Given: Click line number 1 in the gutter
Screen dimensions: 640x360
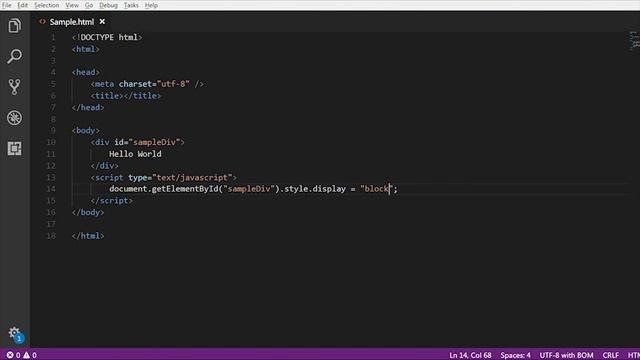Looking at the screenshot, I should coord(53,37).
